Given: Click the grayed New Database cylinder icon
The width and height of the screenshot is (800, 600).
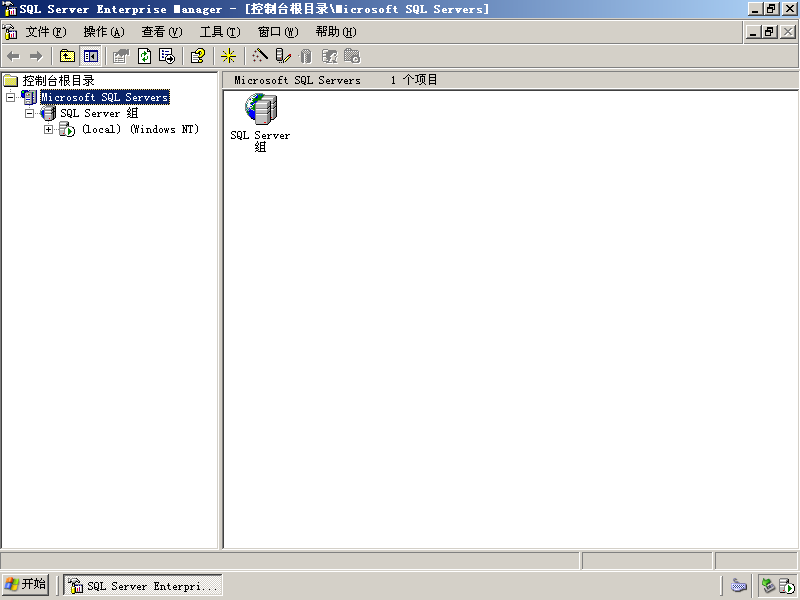Looking at the screenshot, I should coord(306,56).
